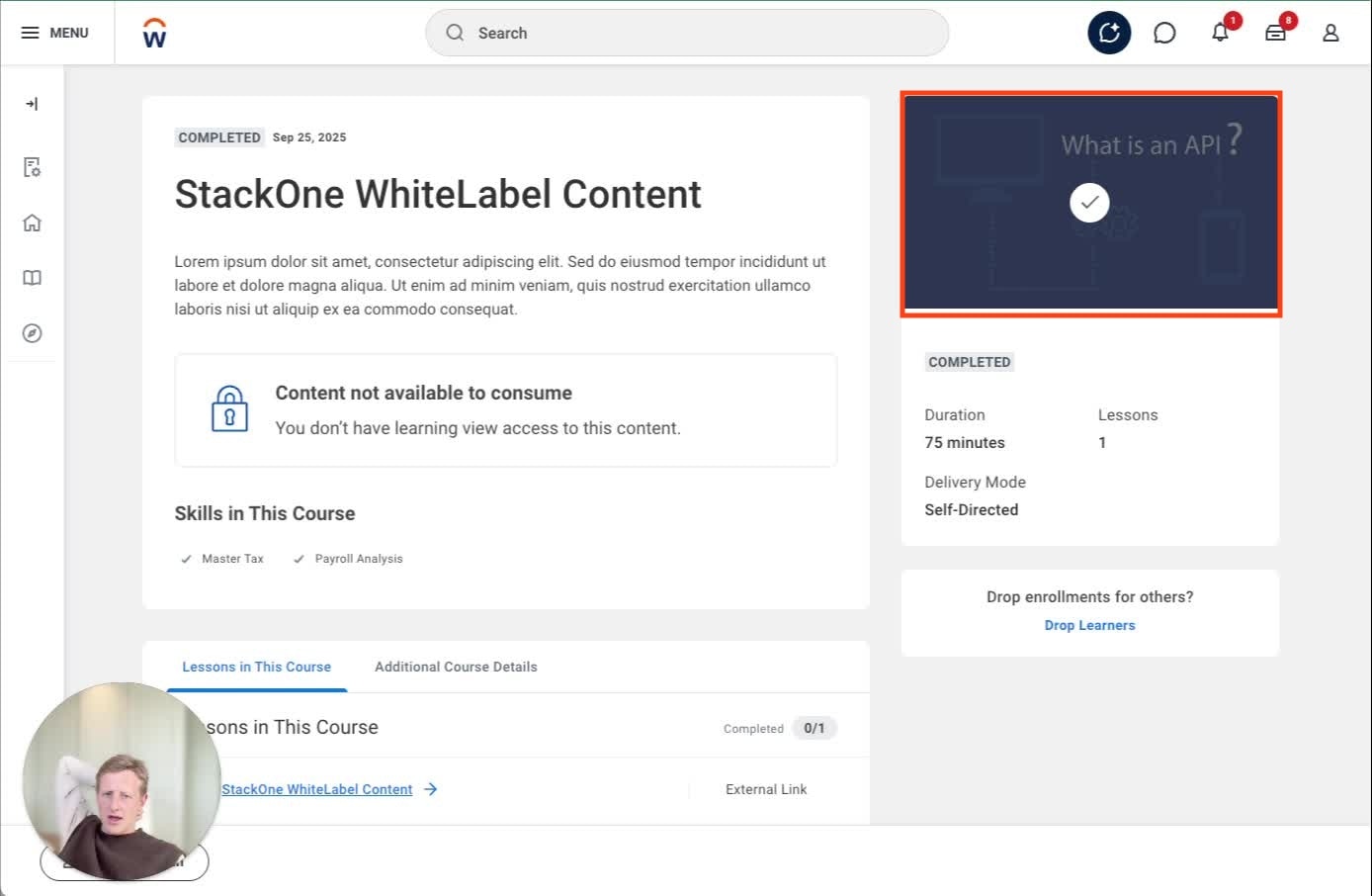Open the MENU hamburger
This screenshot has height=896, width=1372.
point(30,33)
